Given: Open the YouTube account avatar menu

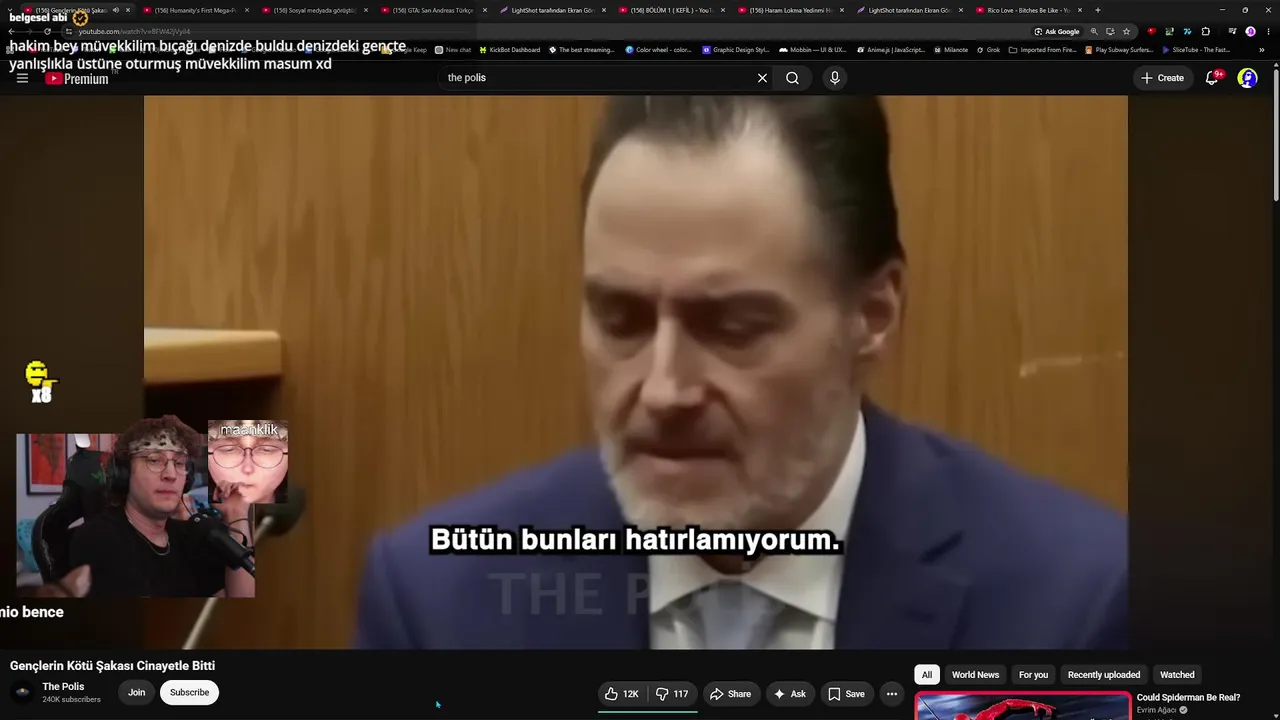Looking at the screenshot, I should pyautogui.click(x=1248, y=78).
